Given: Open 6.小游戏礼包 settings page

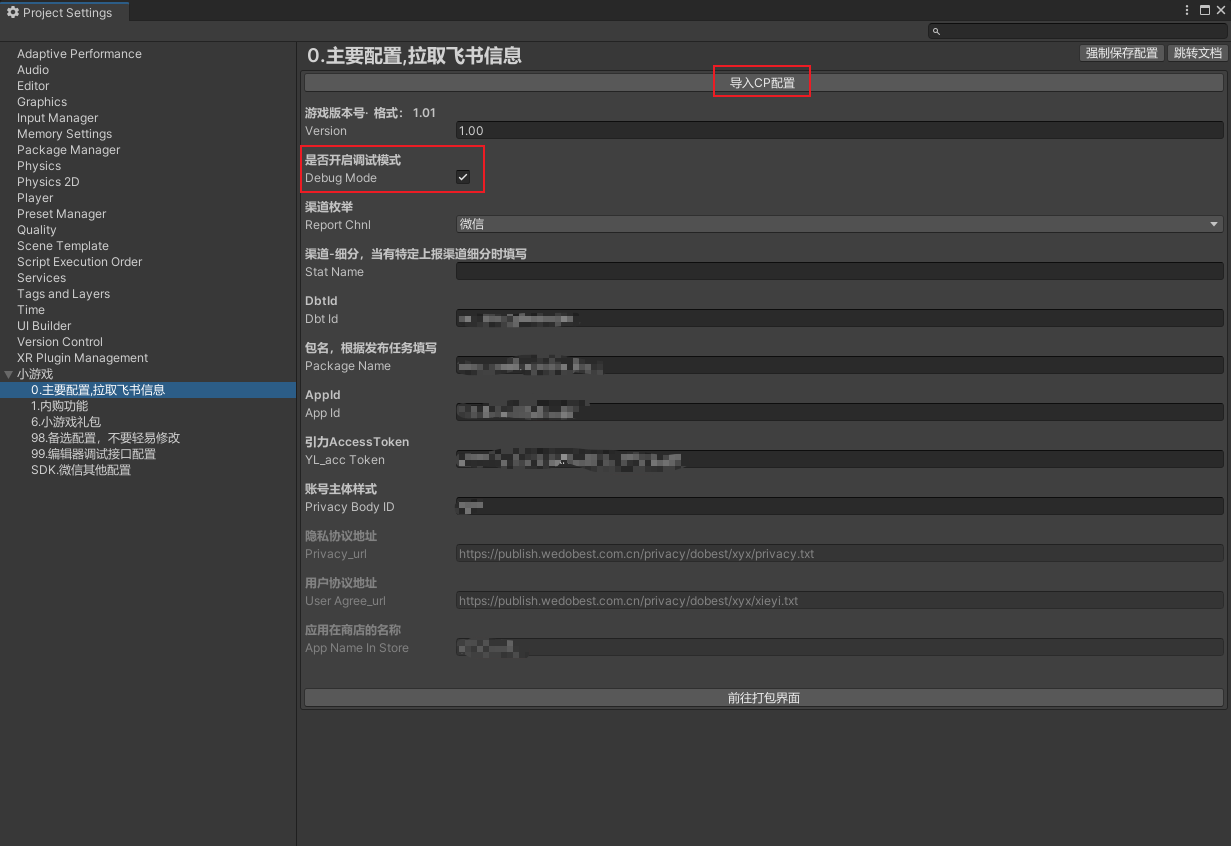Looking at the screenshot, I should [x=65, y=422].
